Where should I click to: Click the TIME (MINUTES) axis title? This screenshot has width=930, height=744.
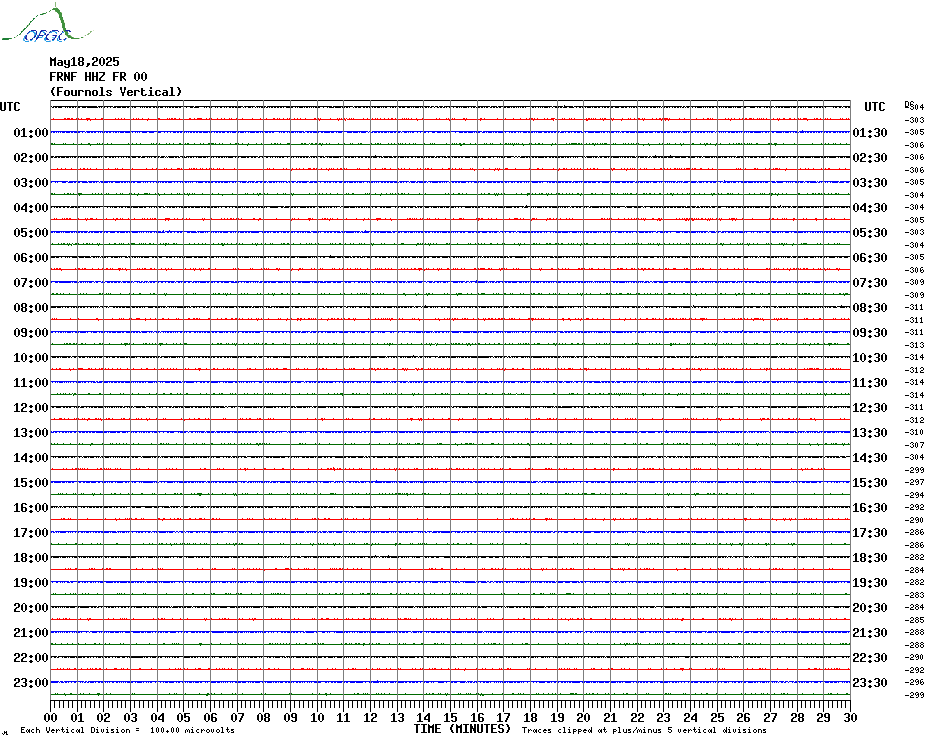pyautogui.click(x=462, y=729)
